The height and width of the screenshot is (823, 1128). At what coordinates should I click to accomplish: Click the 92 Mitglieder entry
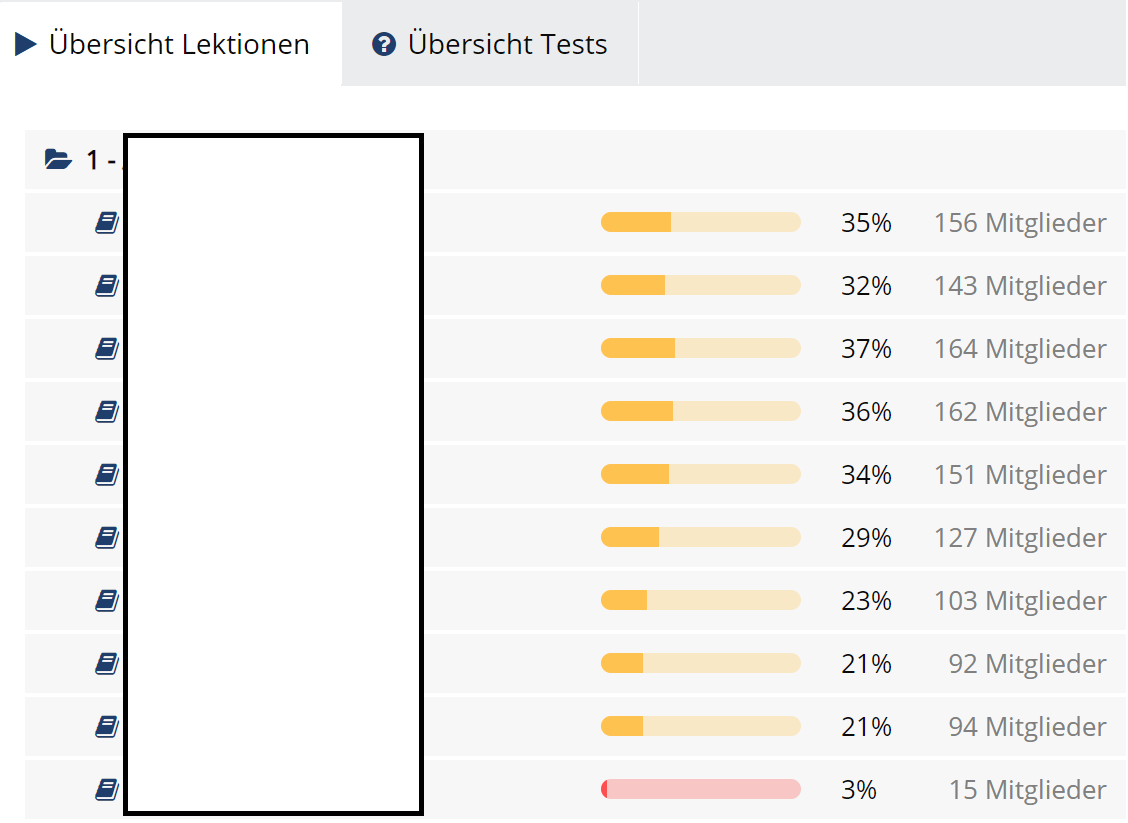1027,663
